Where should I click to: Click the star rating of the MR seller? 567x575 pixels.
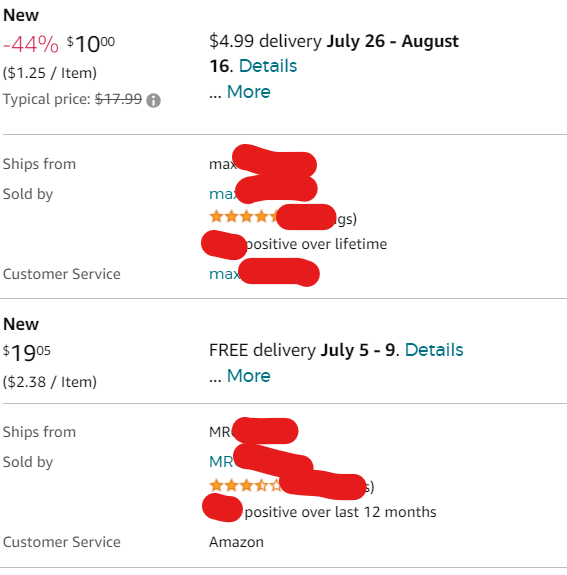[246, 486]
